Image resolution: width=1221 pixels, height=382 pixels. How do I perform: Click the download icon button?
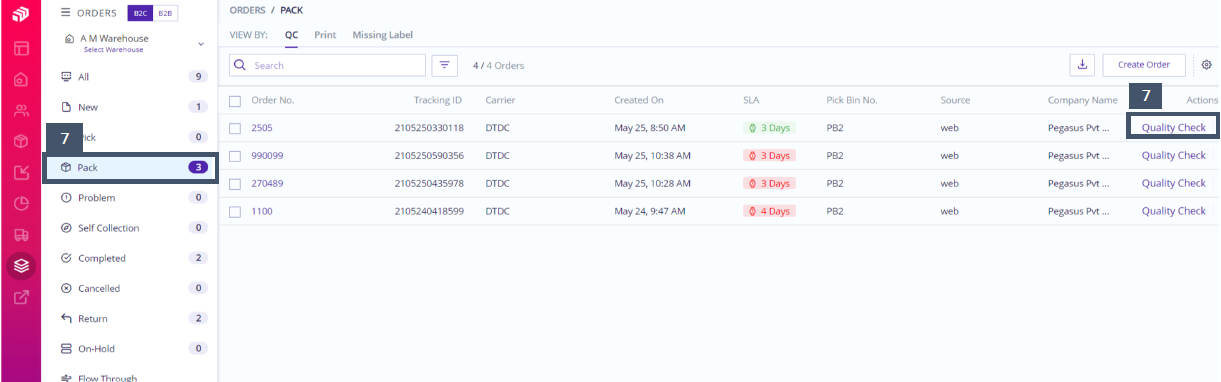pos(1082,65)
